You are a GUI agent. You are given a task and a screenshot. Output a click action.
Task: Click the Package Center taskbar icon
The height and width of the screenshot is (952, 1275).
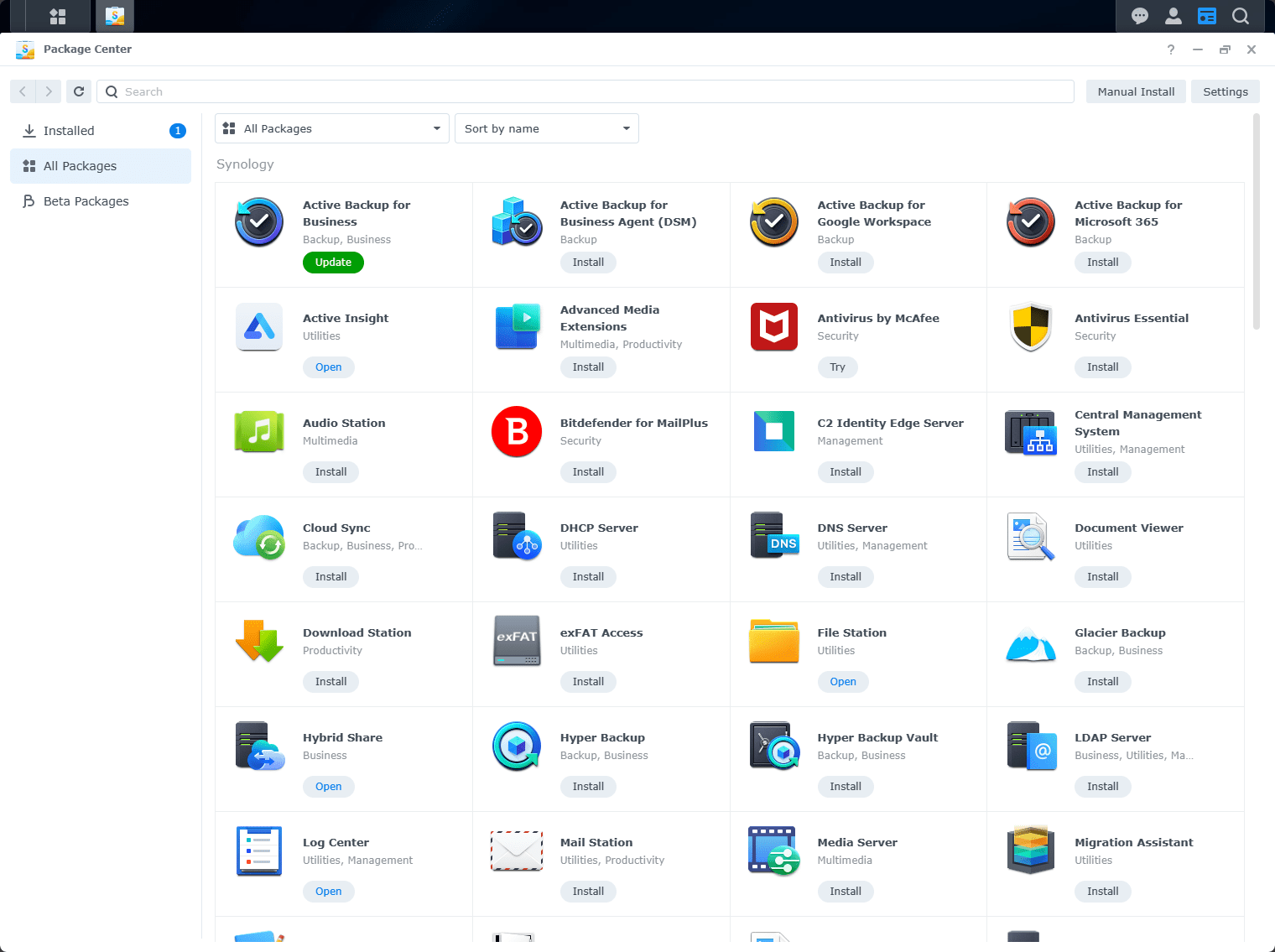click(115, 16)
